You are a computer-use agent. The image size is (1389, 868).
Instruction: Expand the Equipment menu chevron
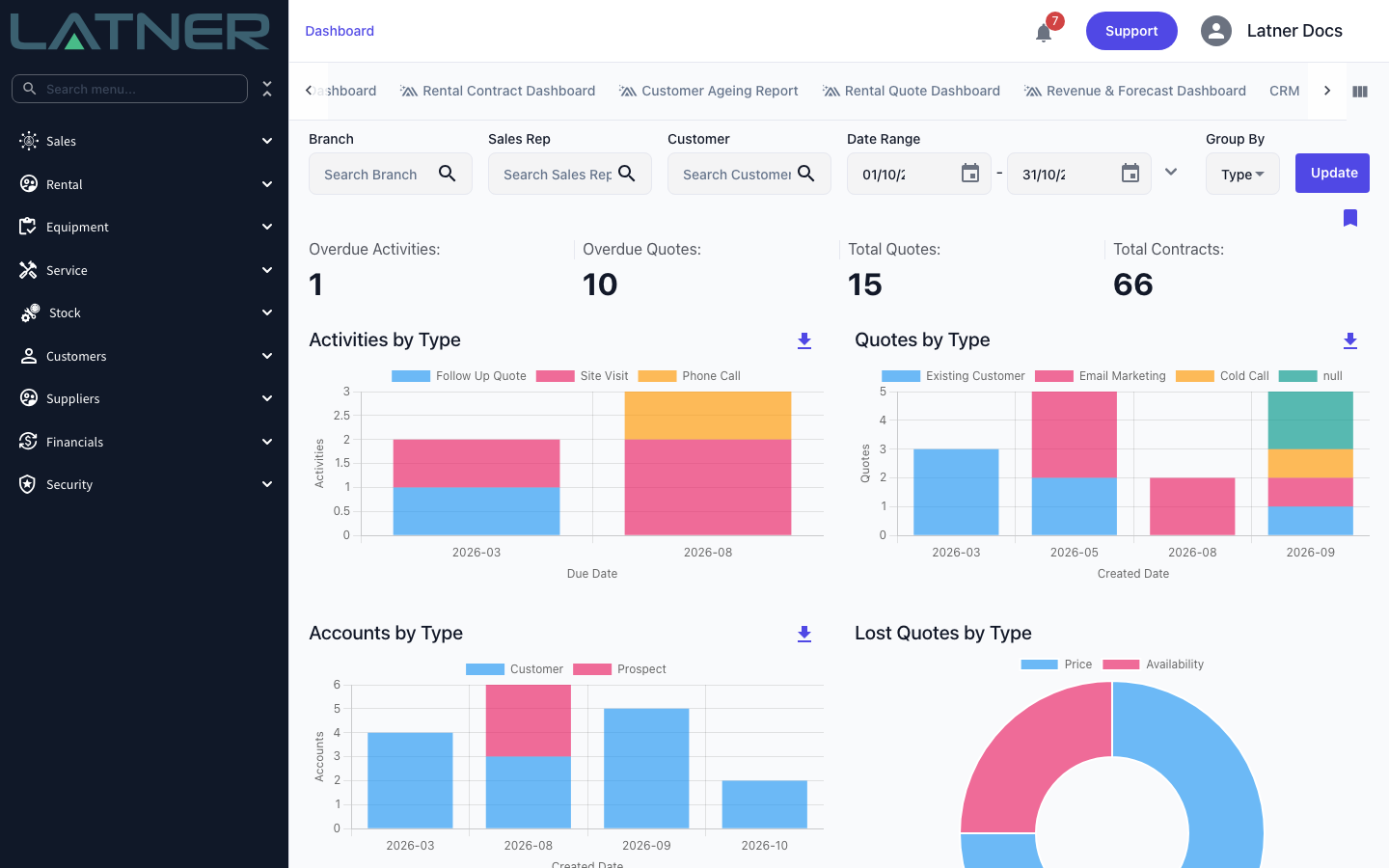pyautogui.click(x=267, y=227)
